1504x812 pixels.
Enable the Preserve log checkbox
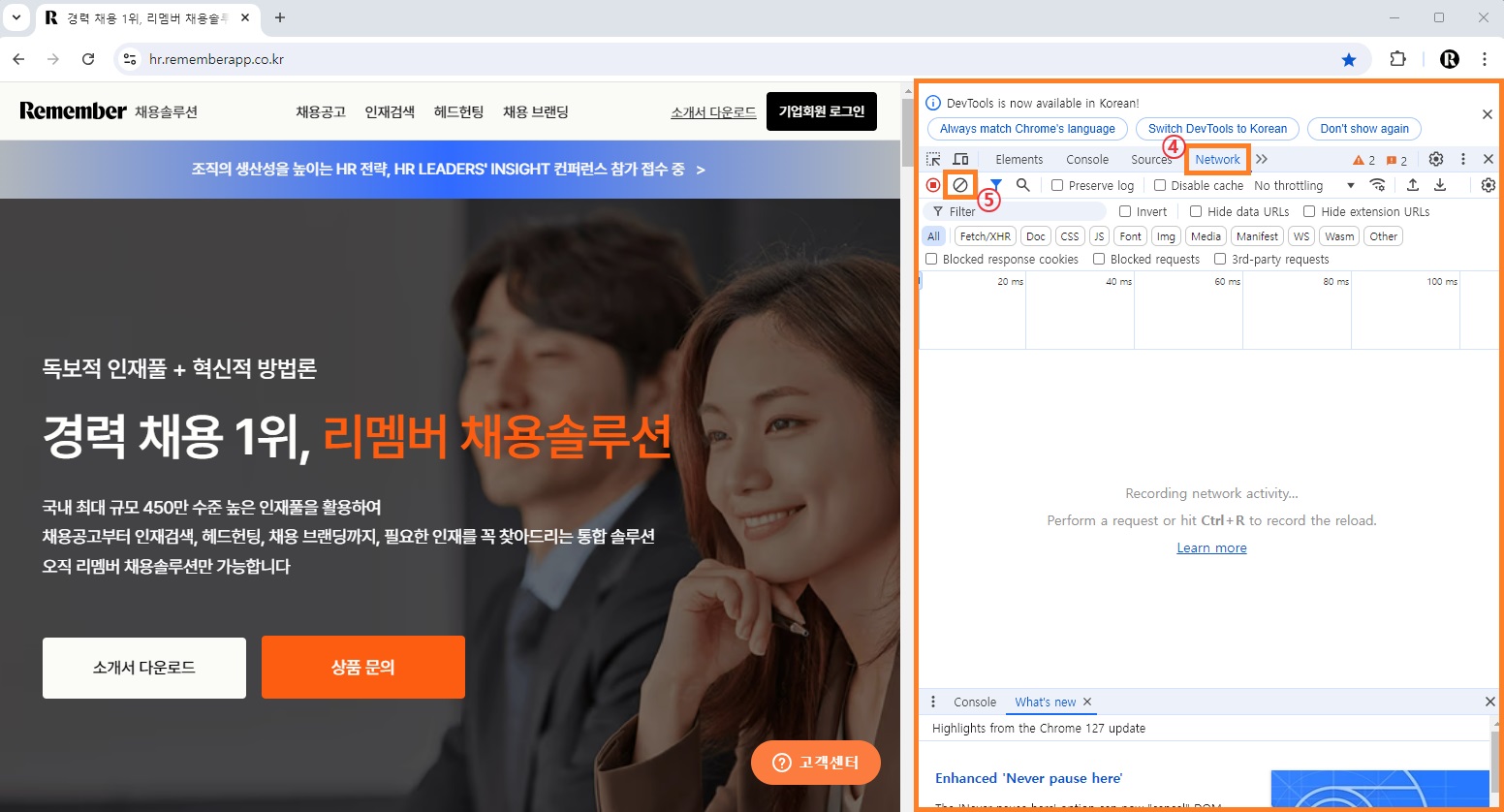pos(1057,185)
